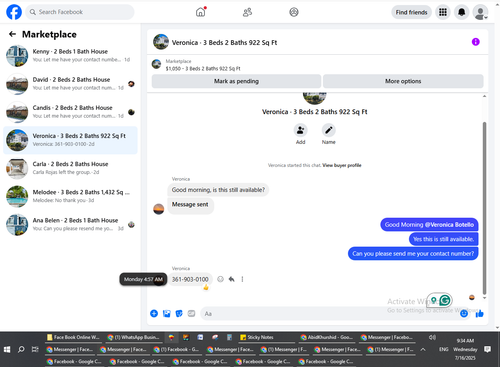Click the Aa message input field
Screen dimensions: 500x367
(x=330, y=314)
